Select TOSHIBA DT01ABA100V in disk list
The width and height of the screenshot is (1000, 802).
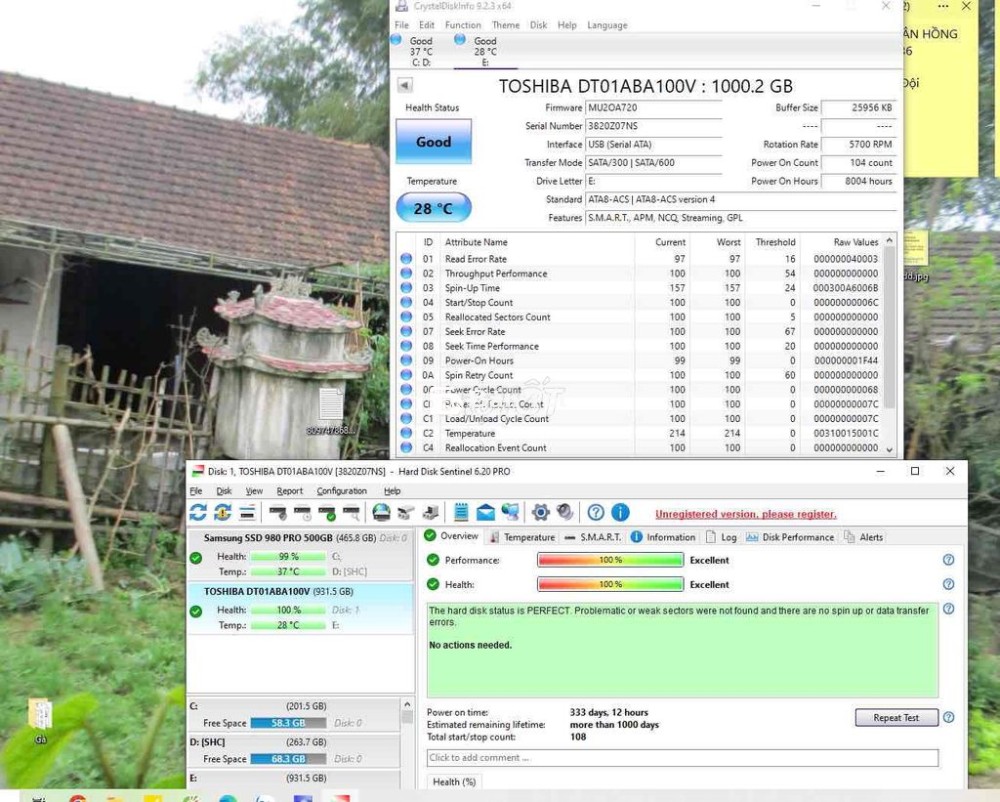point(300,608)
